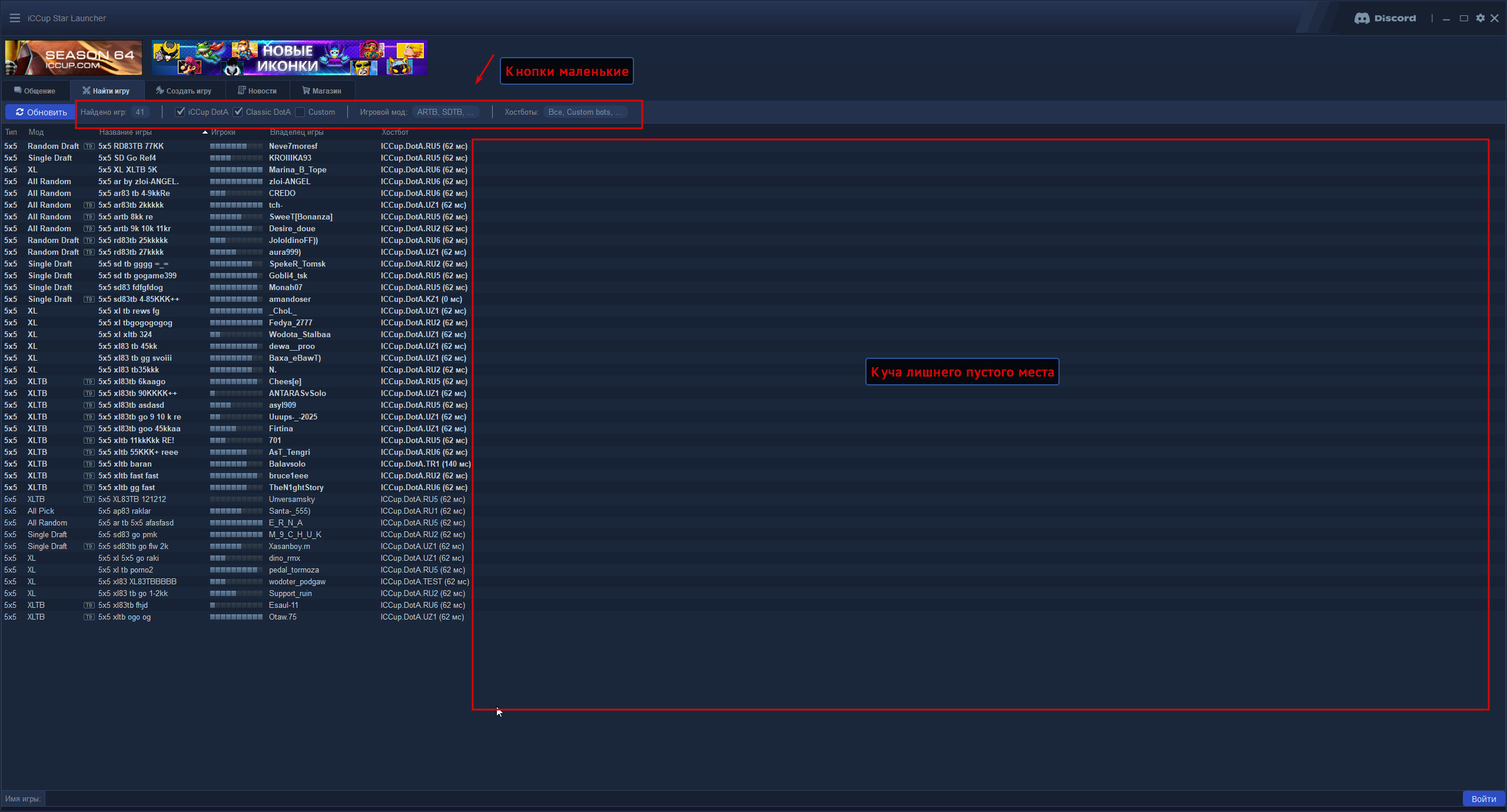The width and height of the screenshot is (1507, 812).
Task: Click the chat bubble icon on Общение tab
Action: coord(18,91)
